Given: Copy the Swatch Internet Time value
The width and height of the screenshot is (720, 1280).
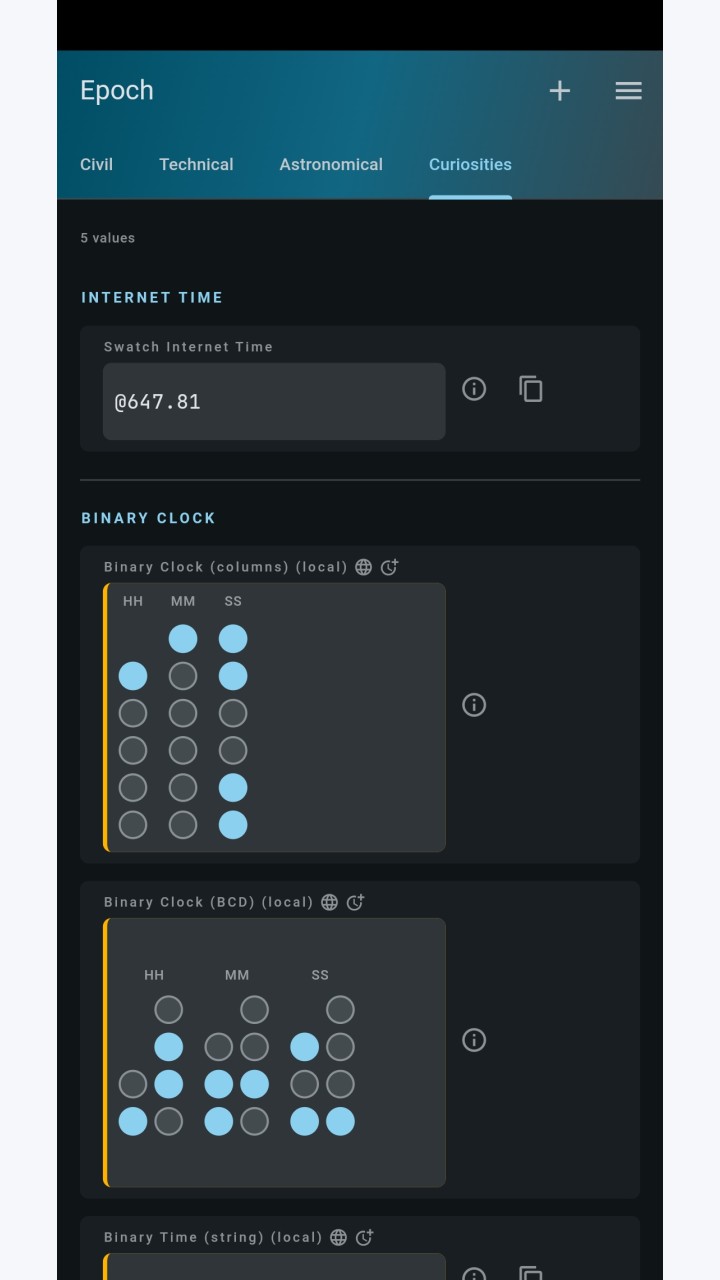Looking at the screenshot, I should [531, 389].
